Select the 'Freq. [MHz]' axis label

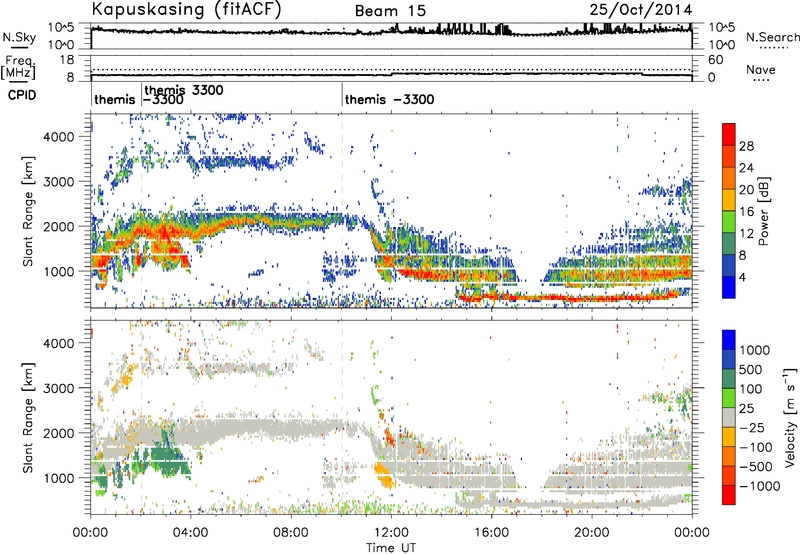pos(18,67)
